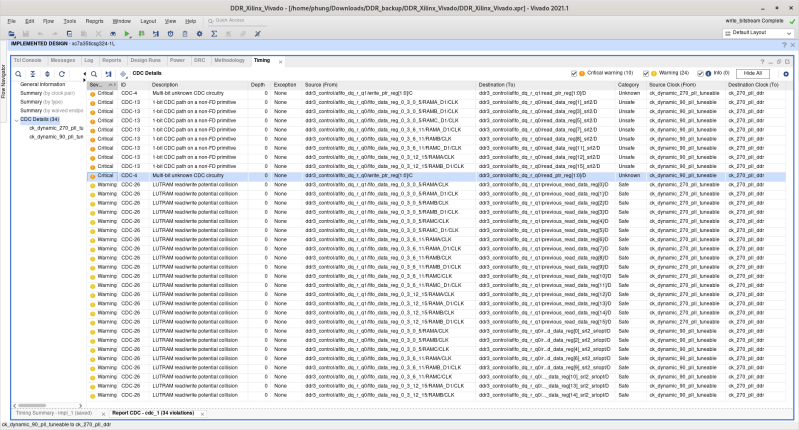The height and width of the screenshot is (430, 799).
Task: Uncheck the Critical warning (10) filter
Action: point(574,73)
